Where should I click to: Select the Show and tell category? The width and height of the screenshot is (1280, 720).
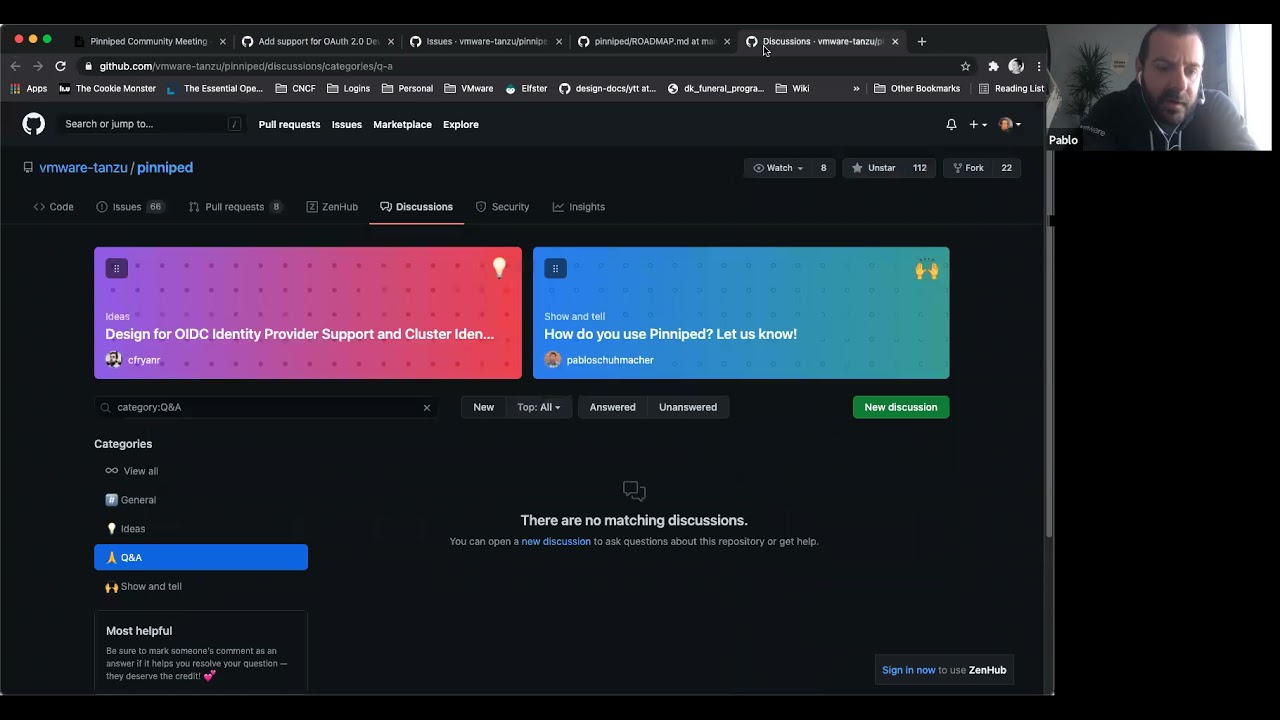(x=201, y=587)
